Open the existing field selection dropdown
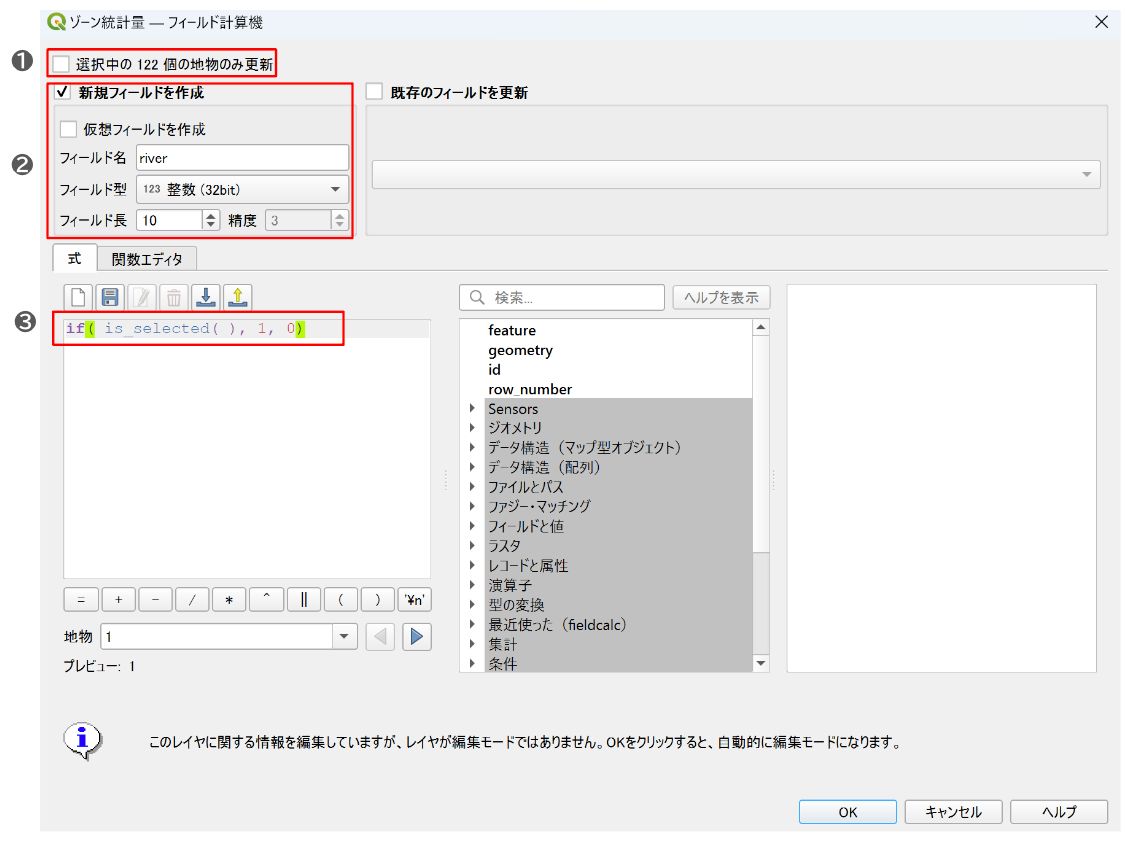The height and width of the screenshot is (850, 1126). pos(736,174)
